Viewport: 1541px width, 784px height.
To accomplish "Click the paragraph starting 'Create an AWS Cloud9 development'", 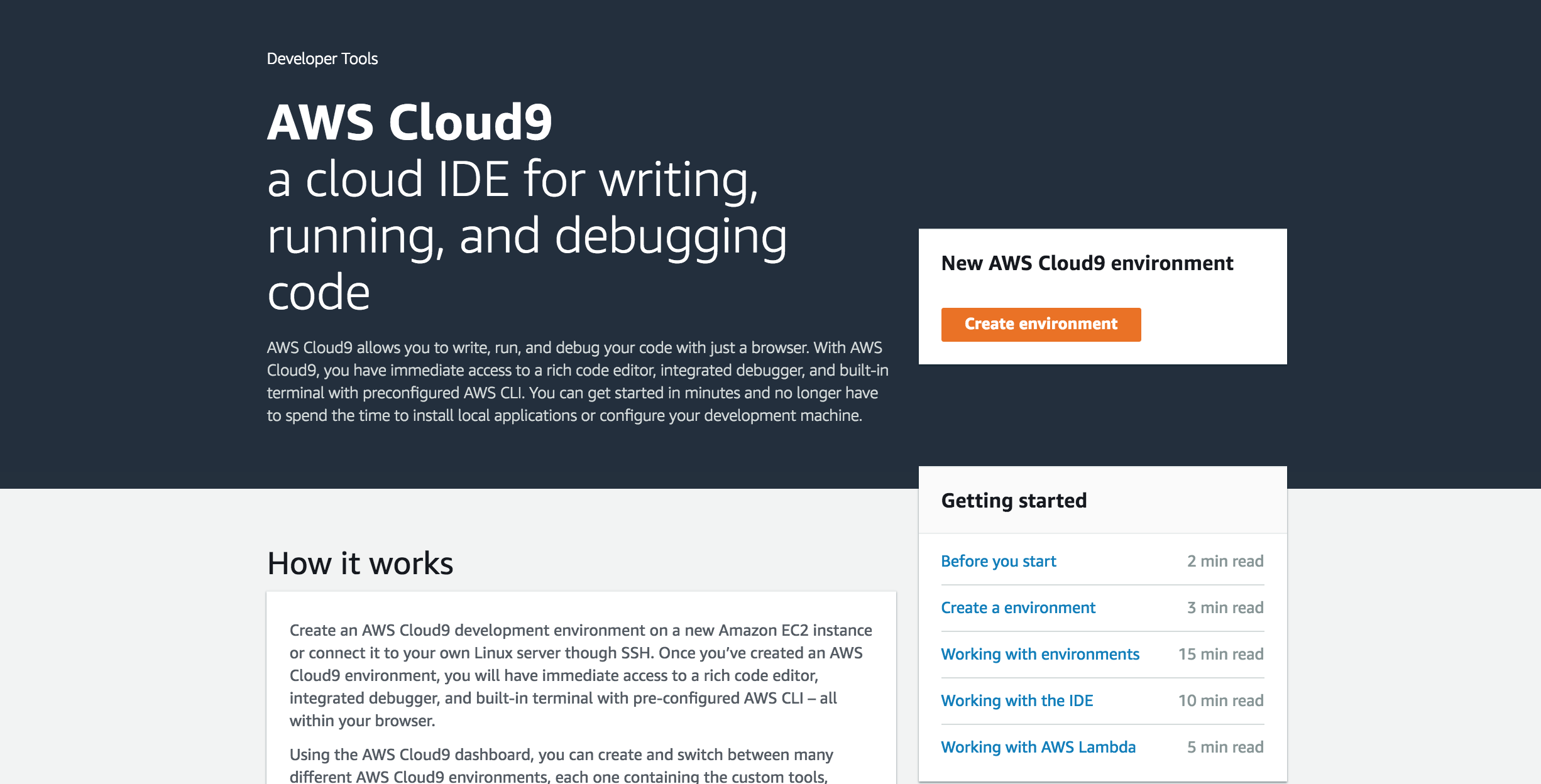I will coord(580,675).
